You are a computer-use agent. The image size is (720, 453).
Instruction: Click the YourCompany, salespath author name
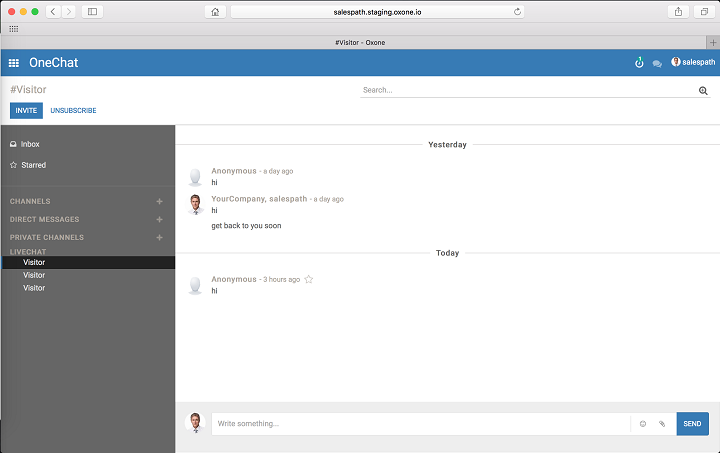[259, 199]
